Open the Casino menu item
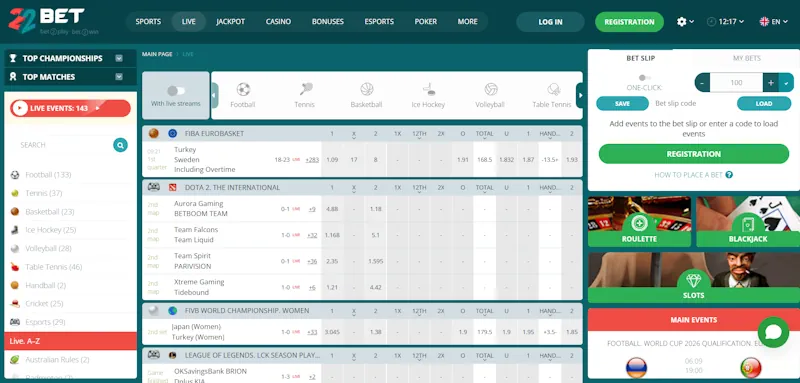Viewport: 800px width, 383px height. coord(278,21)
